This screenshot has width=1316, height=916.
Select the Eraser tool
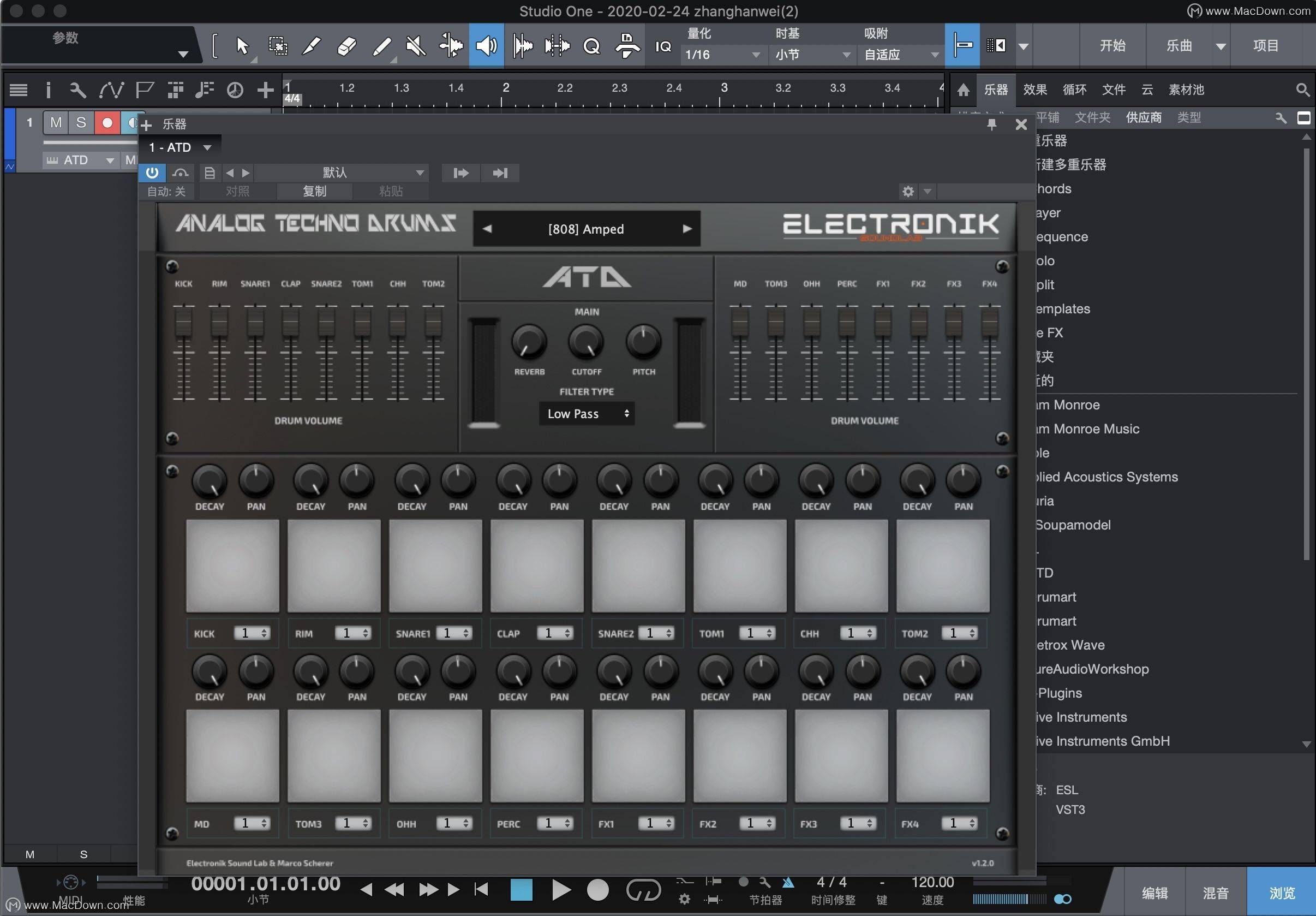click(x=346, y=46)
